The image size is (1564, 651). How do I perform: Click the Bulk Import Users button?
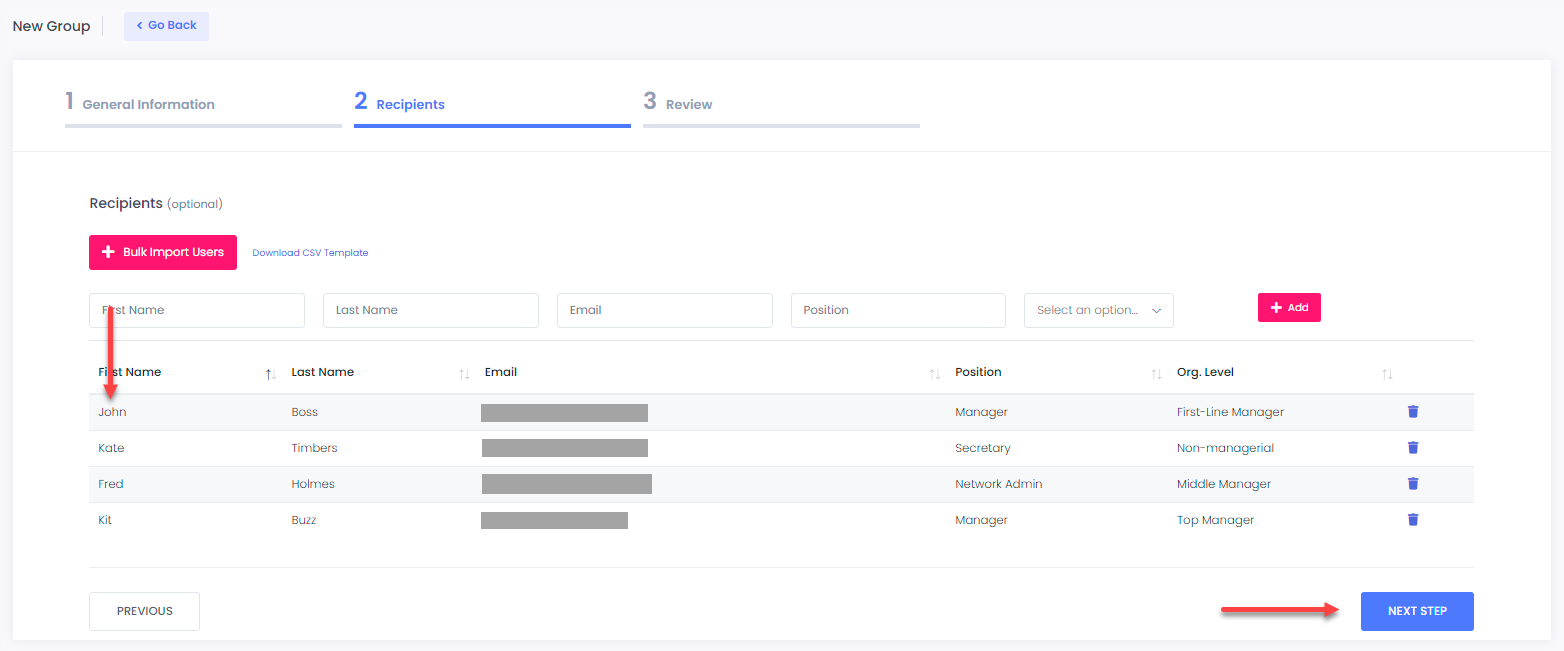pyautogui.click(x=163, y=253)
